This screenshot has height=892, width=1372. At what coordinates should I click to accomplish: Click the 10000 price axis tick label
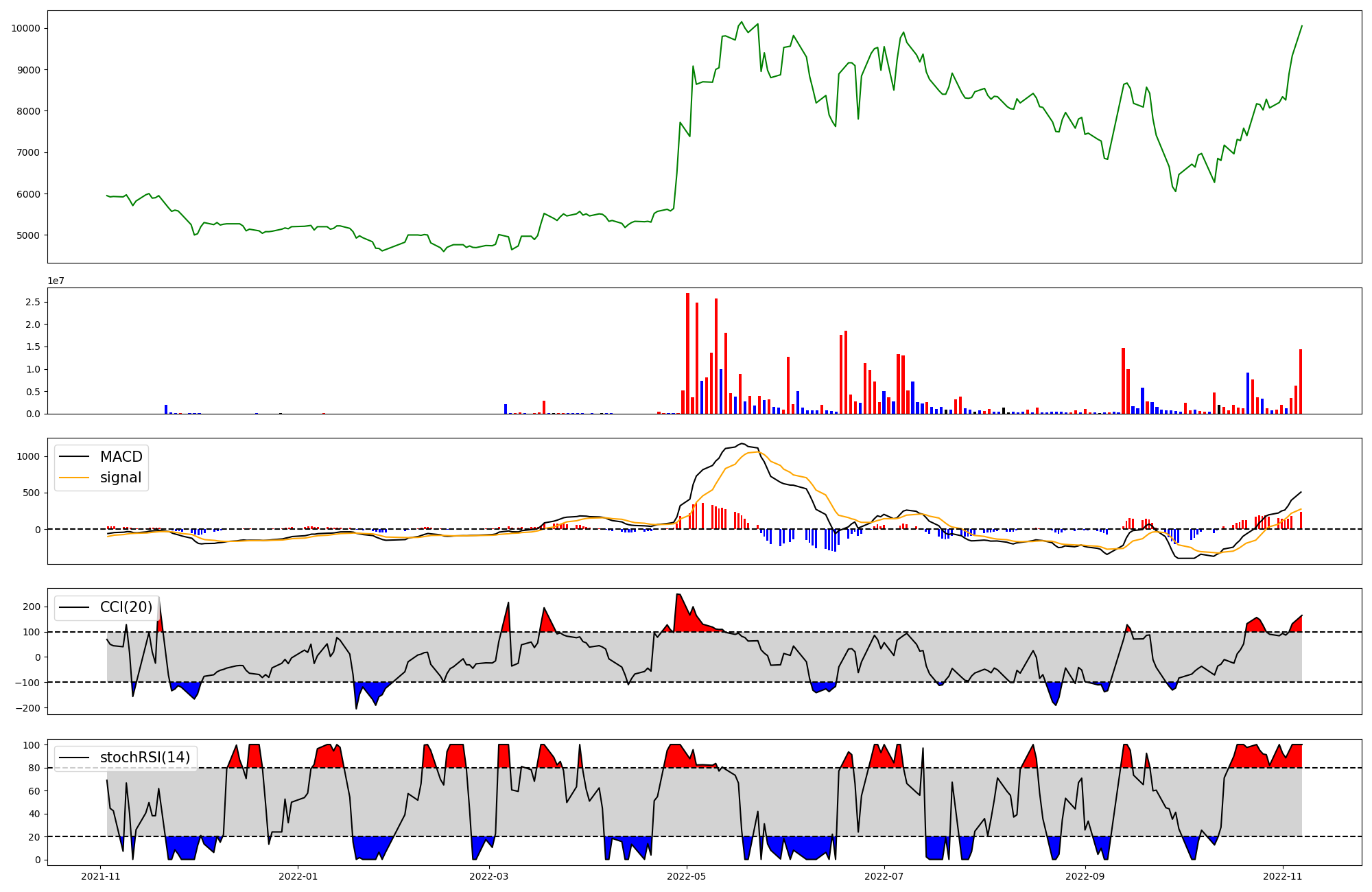tap(25, 28)
